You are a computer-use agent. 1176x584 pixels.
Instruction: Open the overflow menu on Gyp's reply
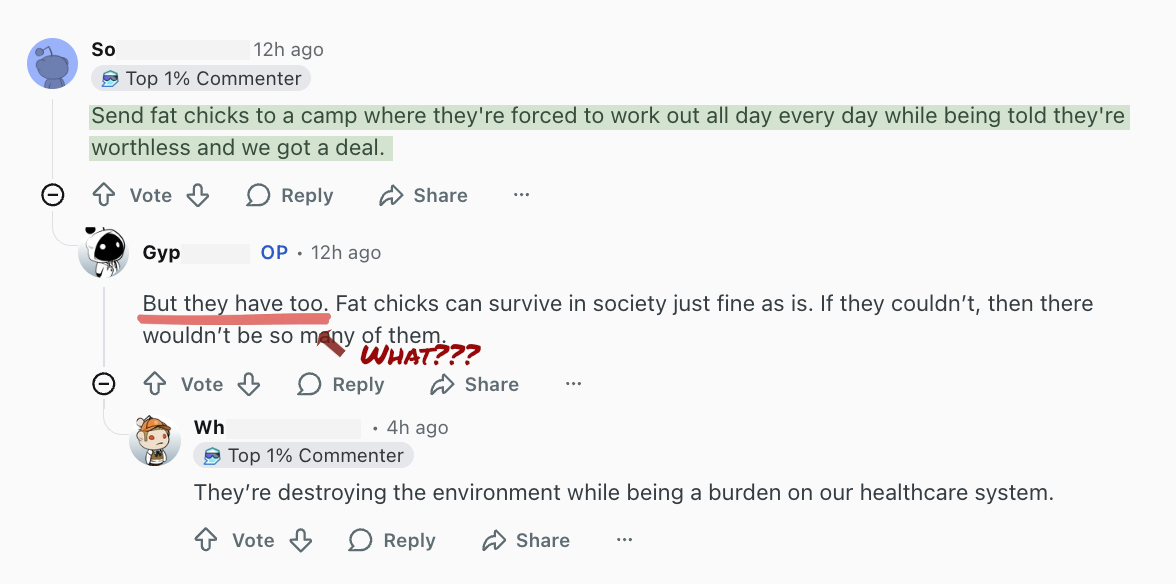(573, 384)
